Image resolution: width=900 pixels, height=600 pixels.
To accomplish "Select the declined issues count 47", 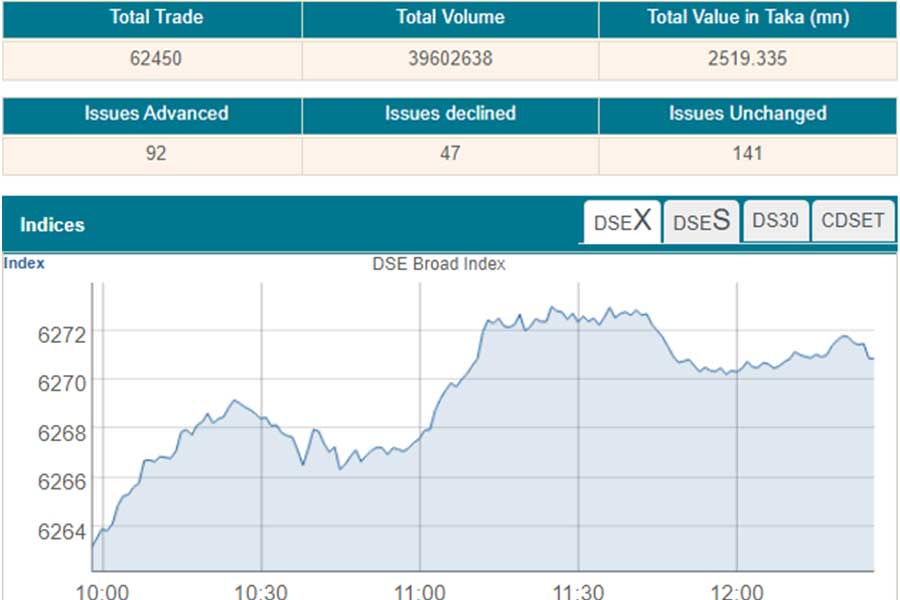I will tap(451, 155).
